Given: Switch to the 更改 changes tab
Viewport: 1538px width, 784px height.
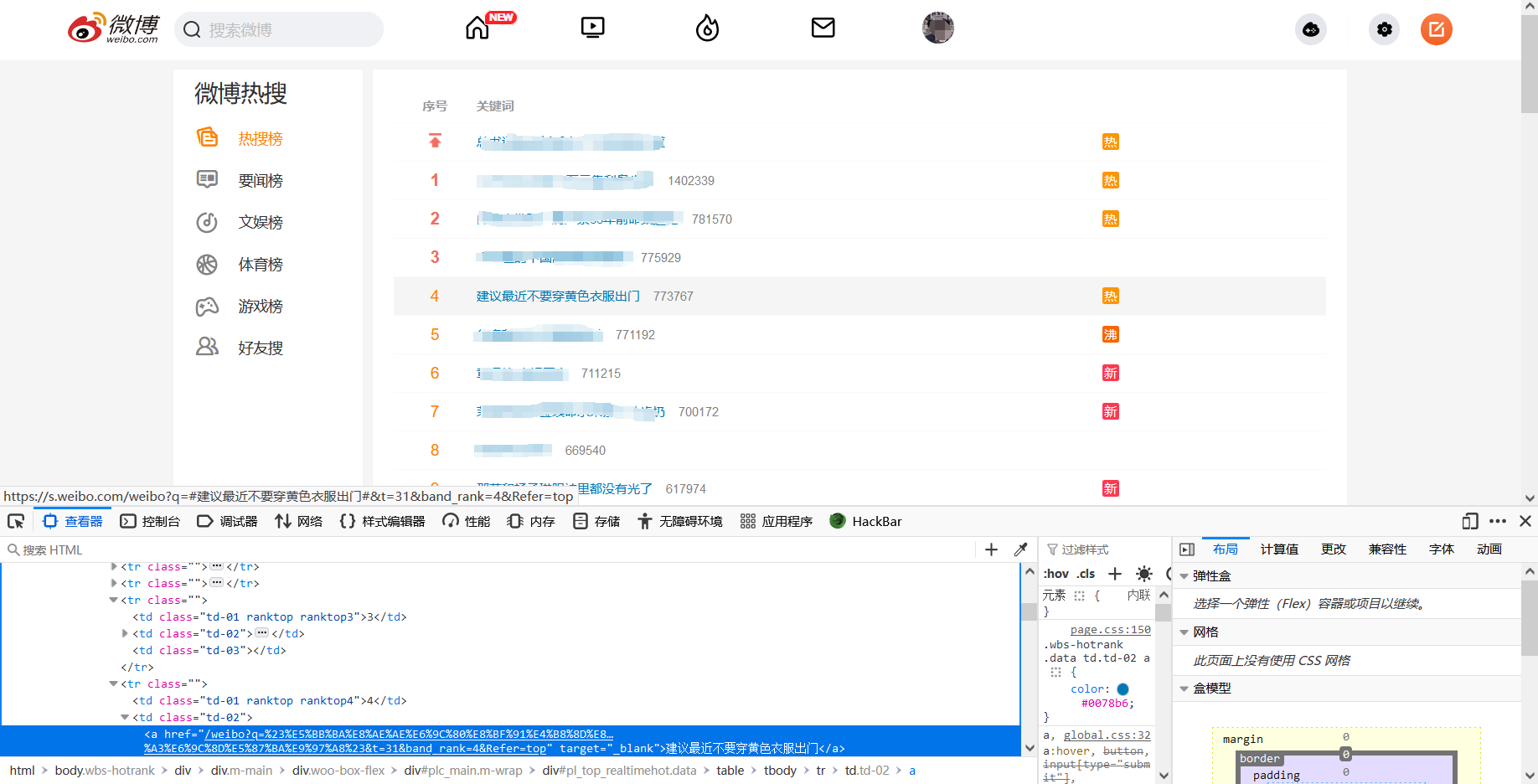Looking at the screenshot, I should pos(1334,549).
